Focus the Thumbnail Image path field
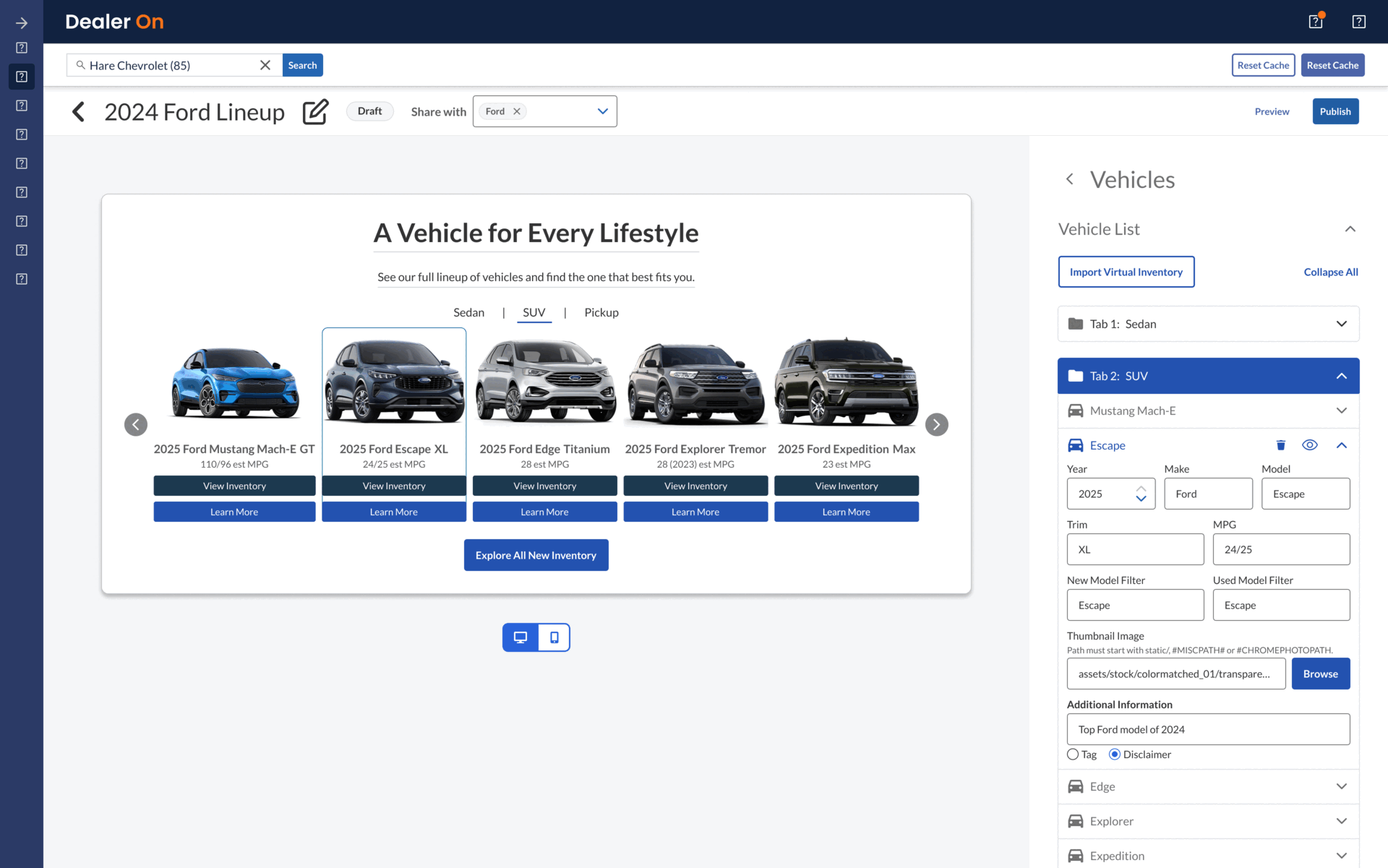 pos(1176,674)
